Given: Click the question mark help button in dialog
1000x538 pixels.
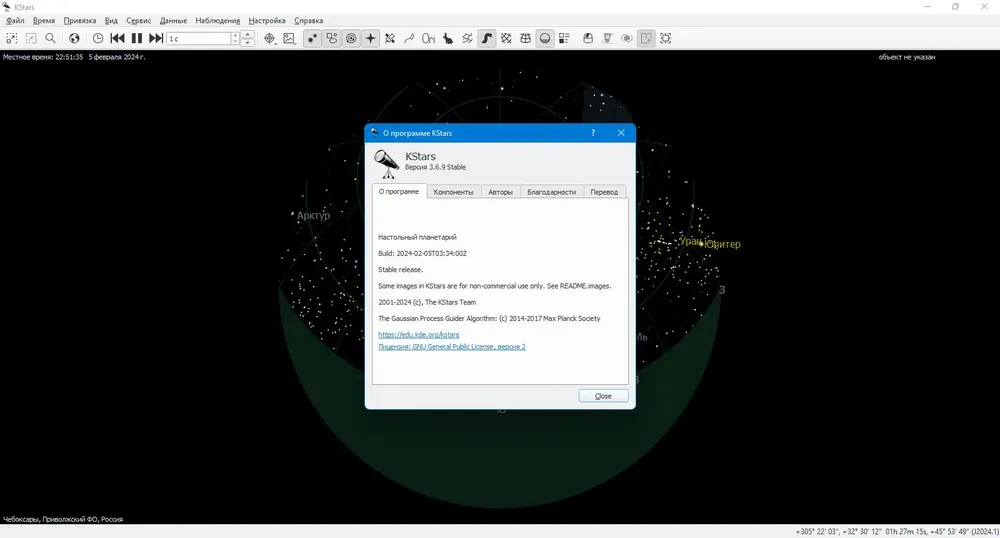Looking at the screenshot, I should coord(593,133).
